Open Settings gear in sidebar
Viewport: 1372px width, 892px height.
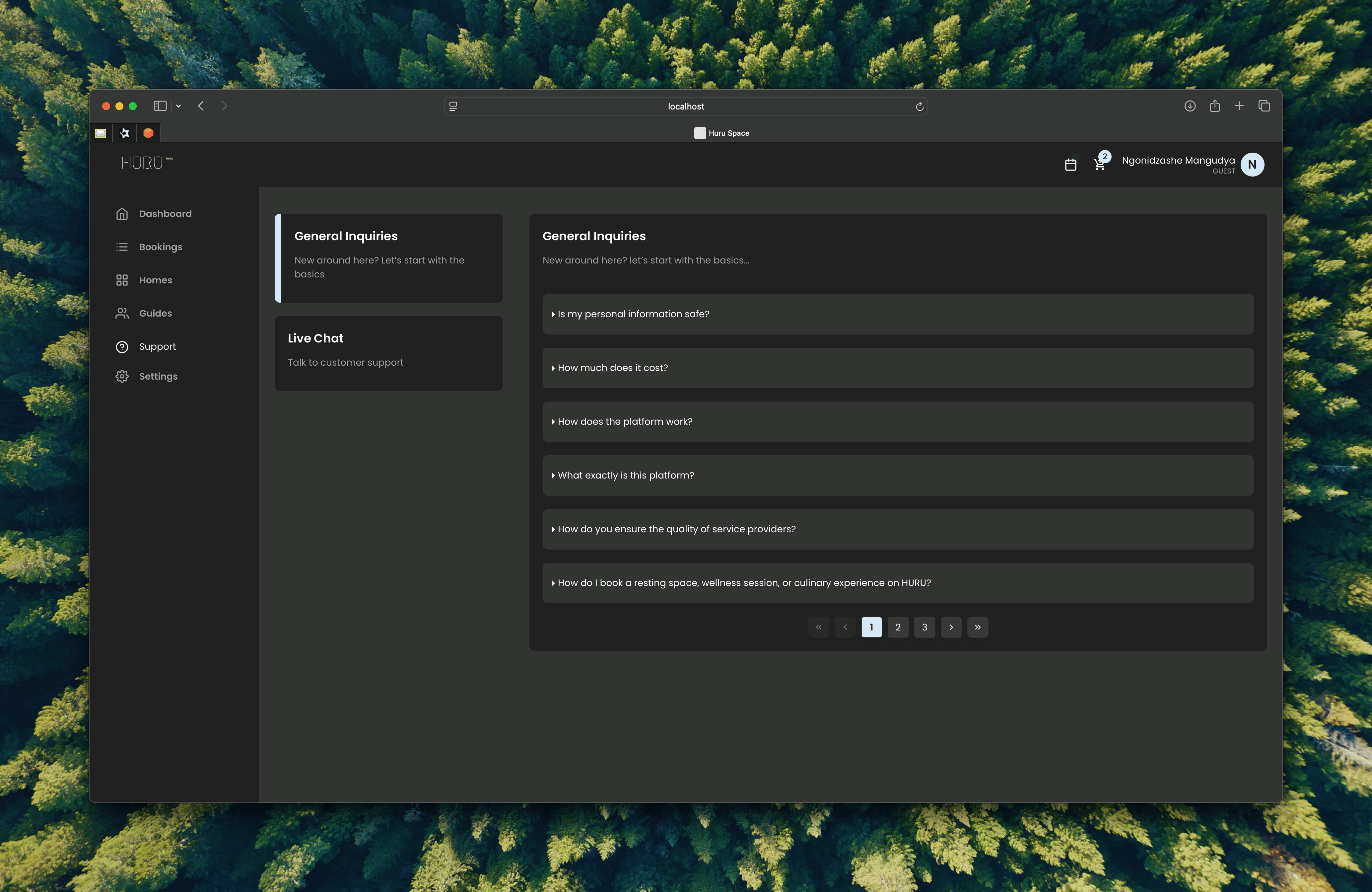click(x=122, y=377)
